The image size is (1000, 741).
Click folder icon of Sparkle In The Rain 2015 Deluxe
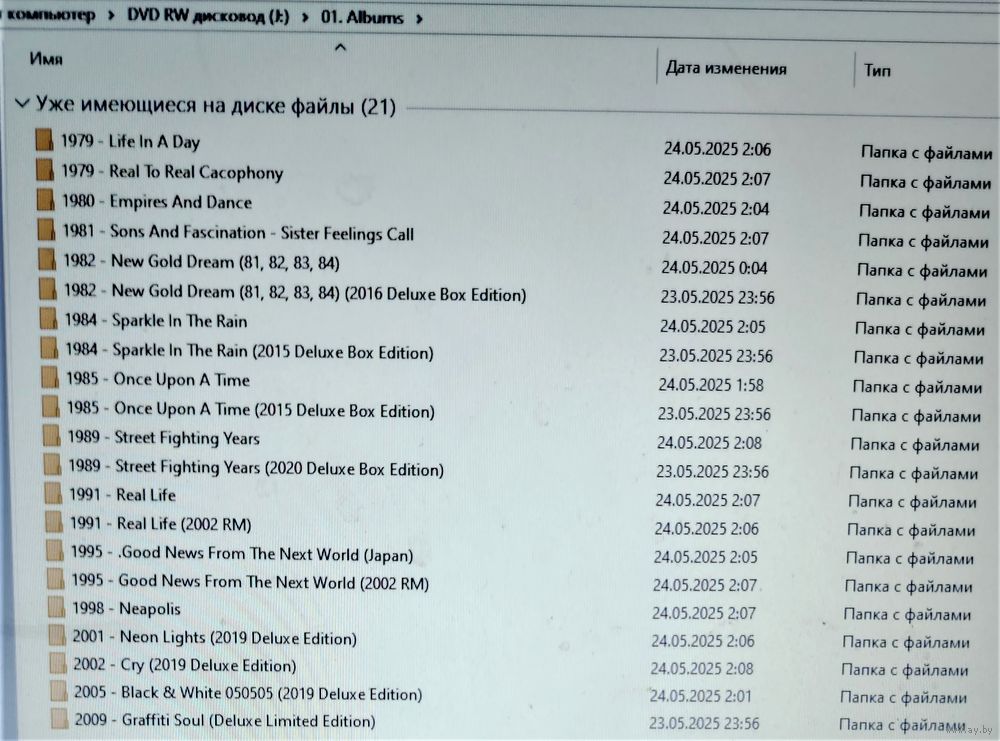click(x=49, y=348)
